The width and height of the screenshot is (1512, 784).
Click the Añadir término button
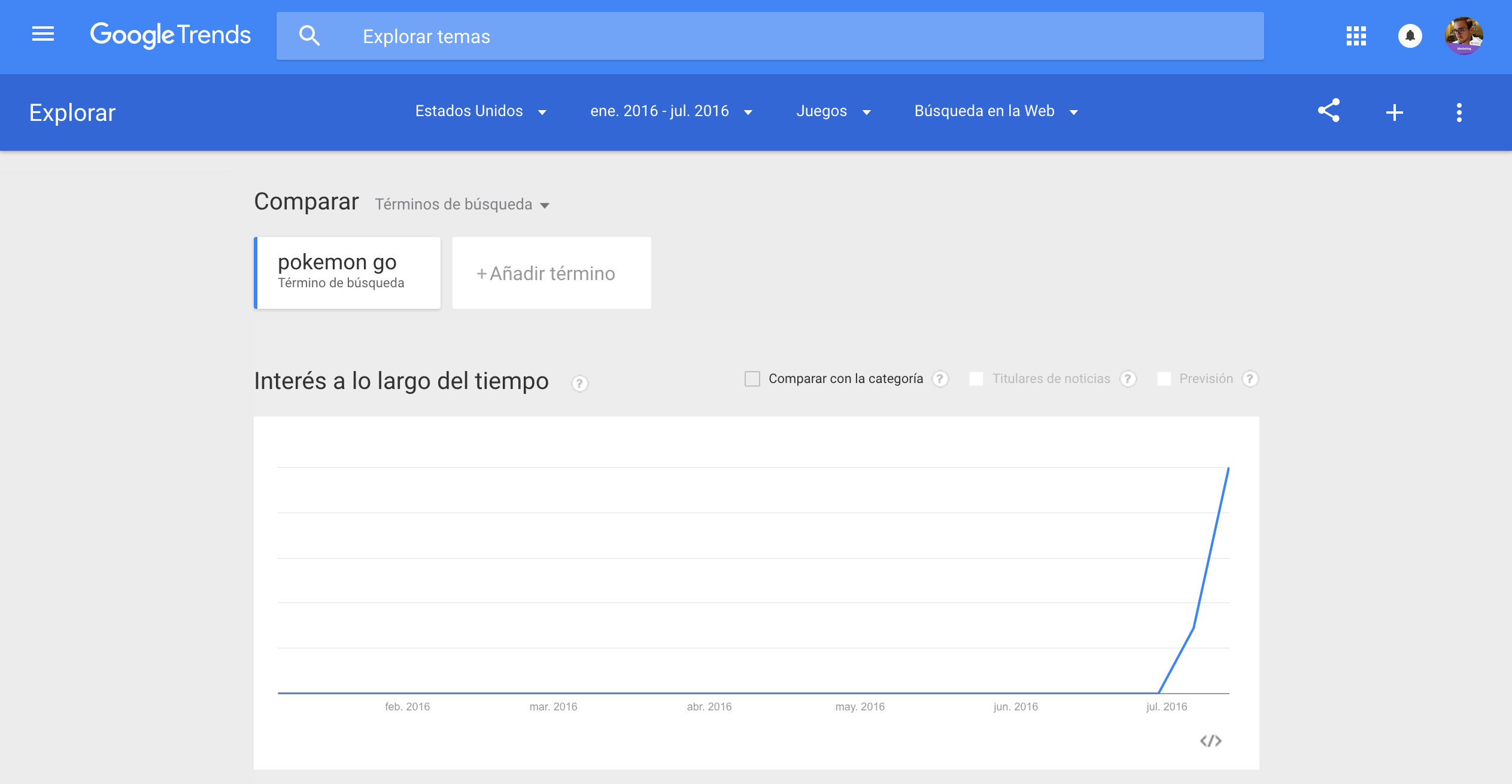pos(552,273)
